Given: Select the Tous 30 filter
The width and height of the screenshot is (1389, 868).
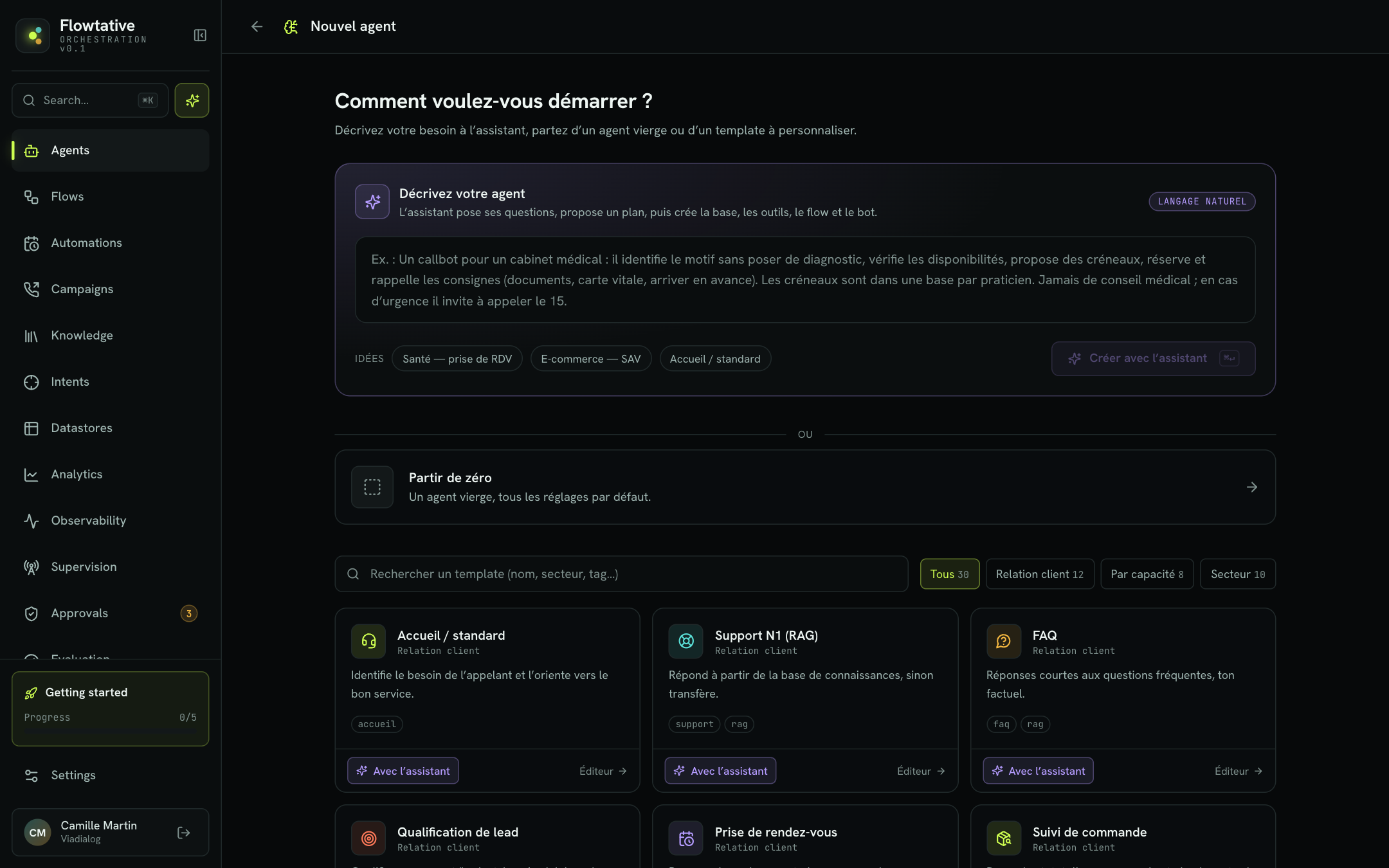Looking at the screenshot, I should [950, 574].
